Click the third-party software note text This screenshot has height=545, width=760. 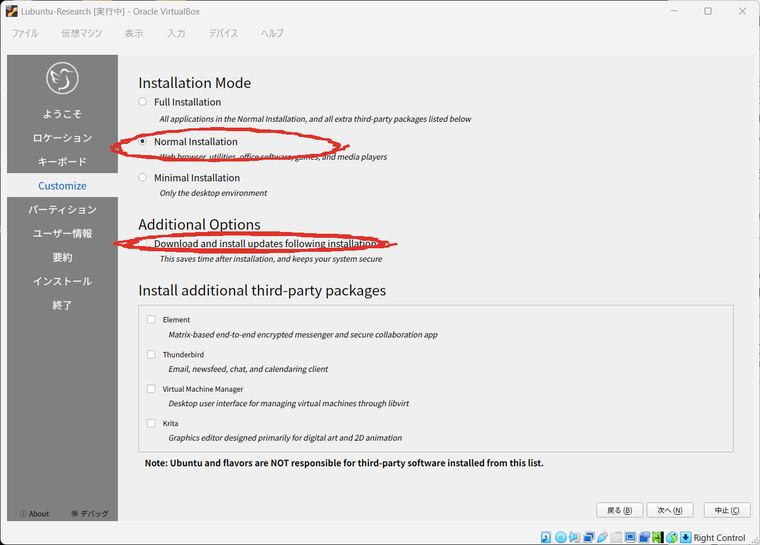pos(344,463)
